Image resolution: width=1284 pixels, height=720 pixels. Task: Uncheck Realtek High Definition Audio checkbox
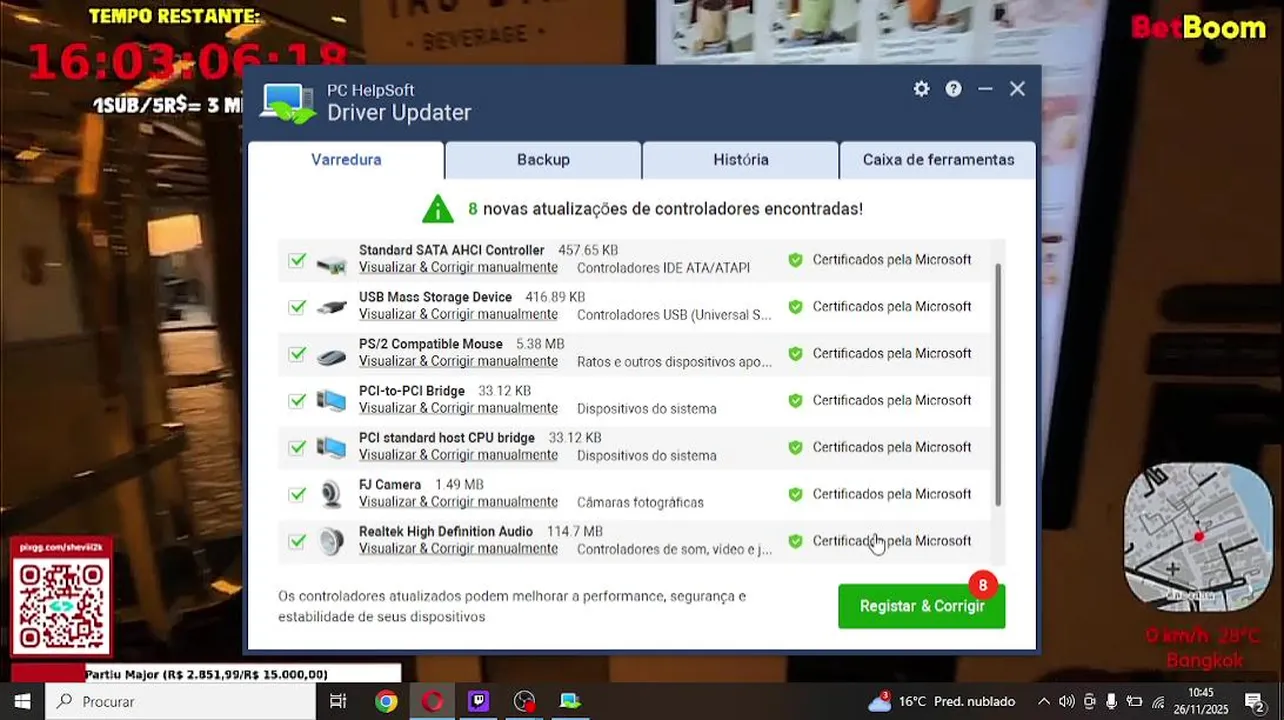pyautogui.click(x=297, y=541)
